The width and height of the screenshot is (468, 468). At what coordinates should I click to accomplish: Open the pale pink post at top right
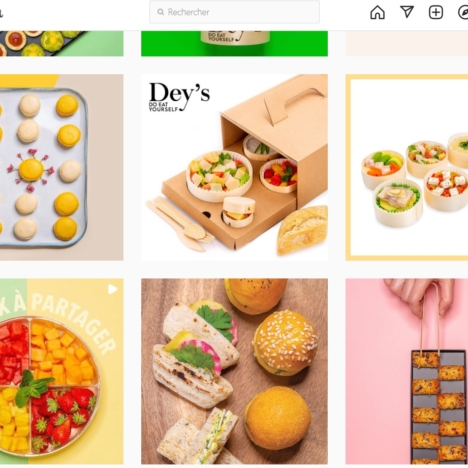[407, 44]
